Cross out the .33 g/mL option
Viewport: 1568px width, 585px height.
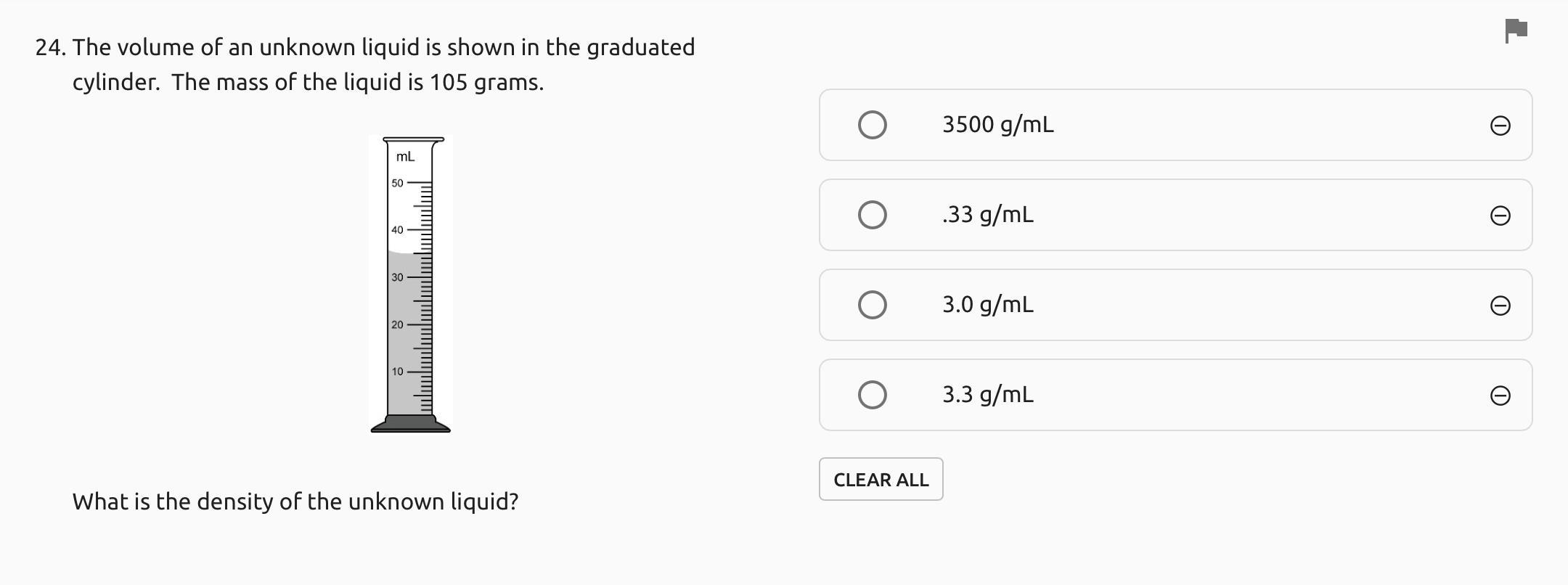(x=1500, y=216)
